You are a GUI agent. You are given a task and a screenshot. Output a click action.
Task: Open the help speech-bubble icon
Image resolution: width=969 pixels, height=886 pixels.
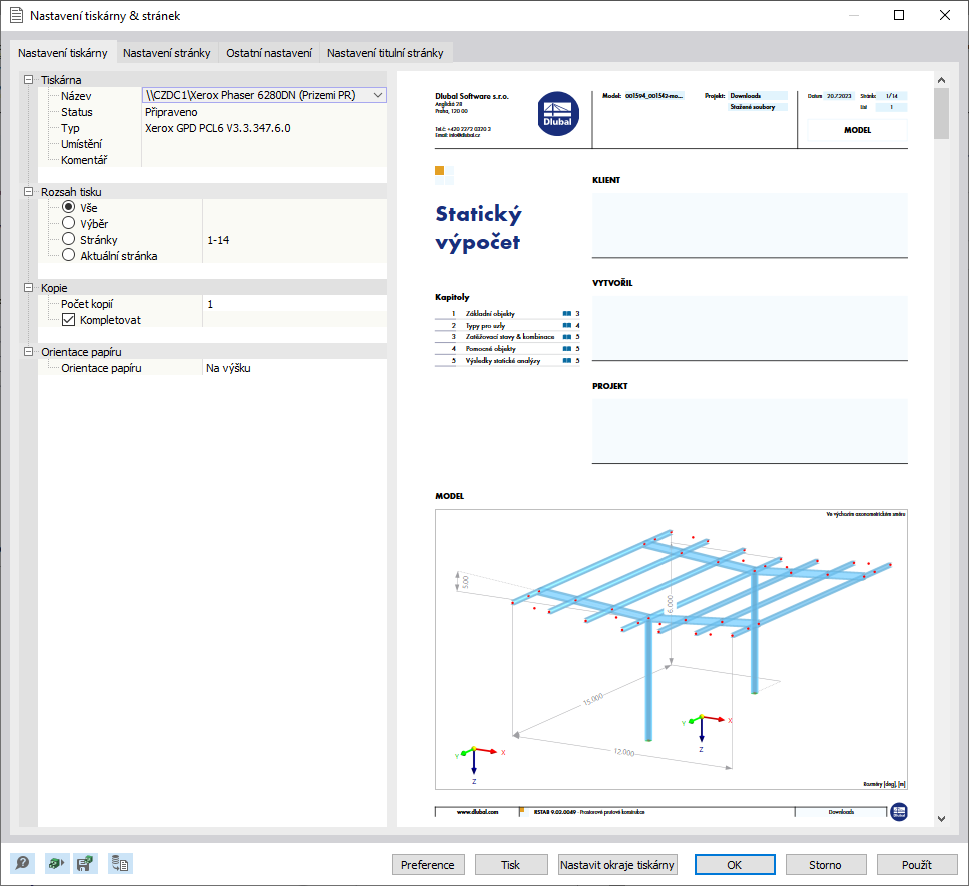[22, 863]
